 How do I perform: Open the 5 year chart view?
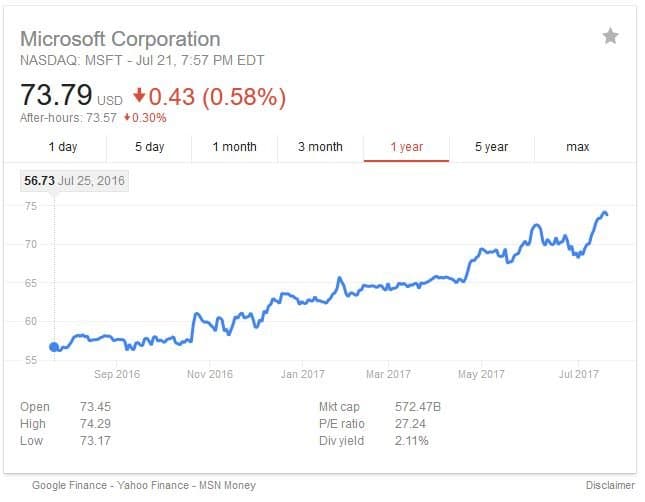[492, 147]
